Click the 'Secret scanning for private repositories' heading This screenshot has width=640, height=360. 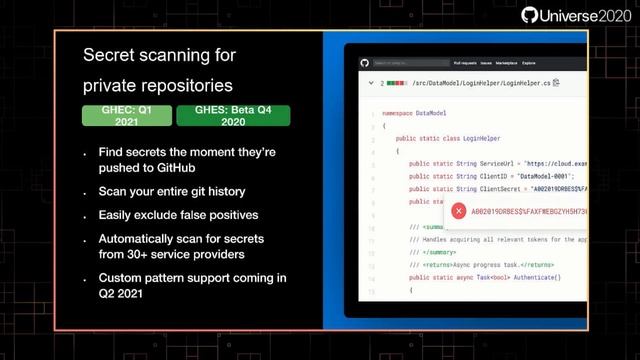point(159,70)
